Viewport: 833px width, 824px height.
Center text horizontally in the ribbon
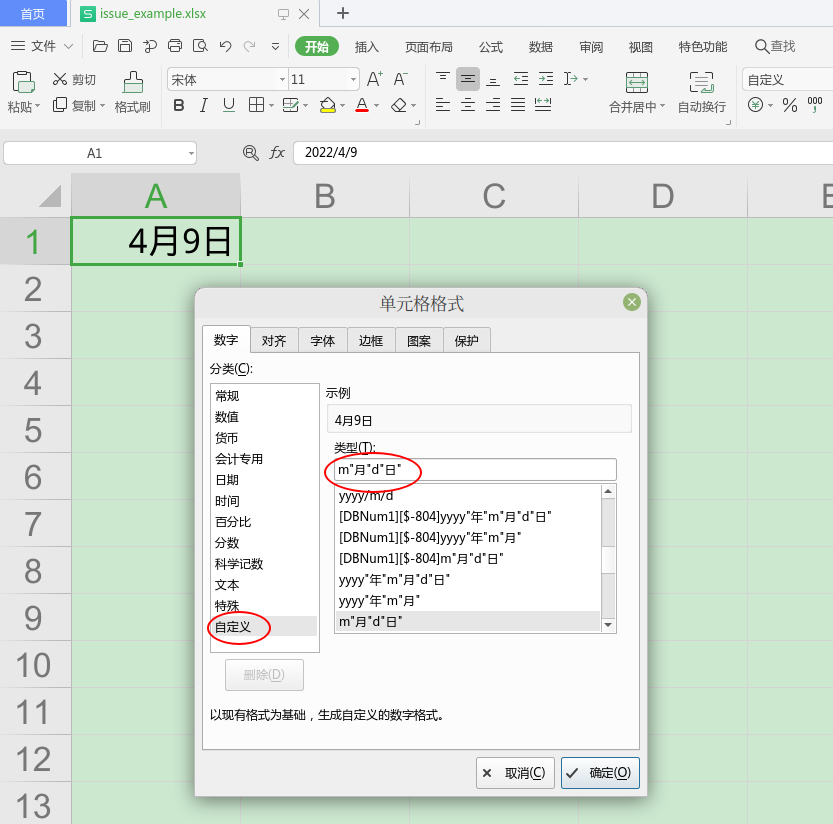coord(468,105)
